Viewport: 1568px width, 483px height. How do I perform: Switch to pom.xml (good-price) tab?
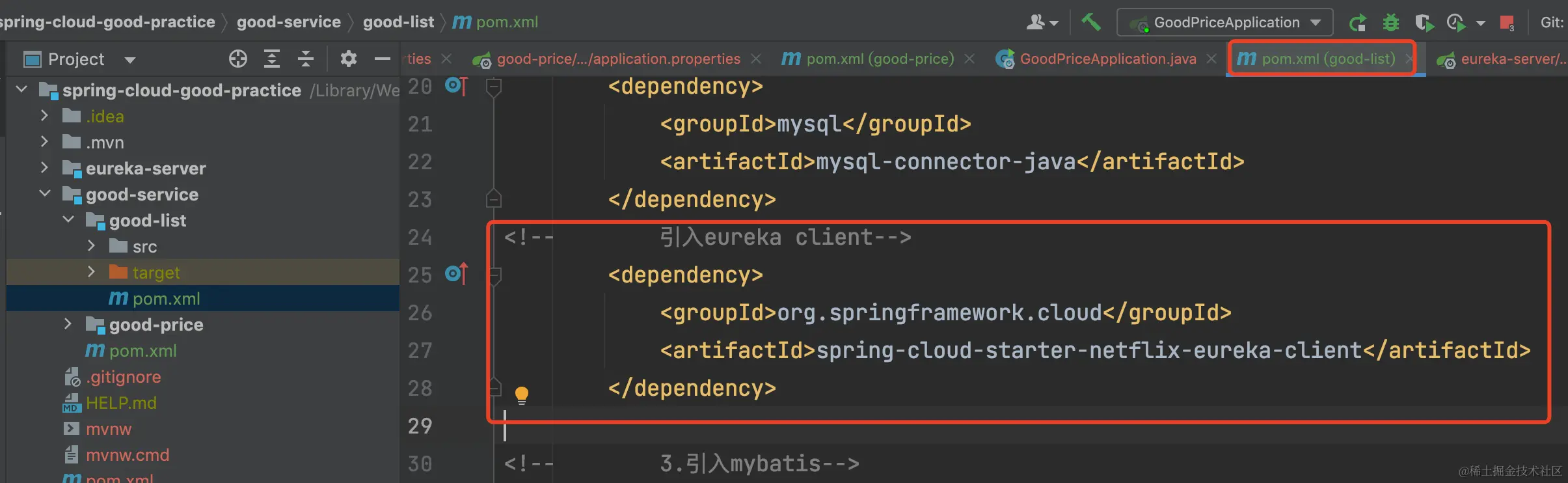[880, 59]
